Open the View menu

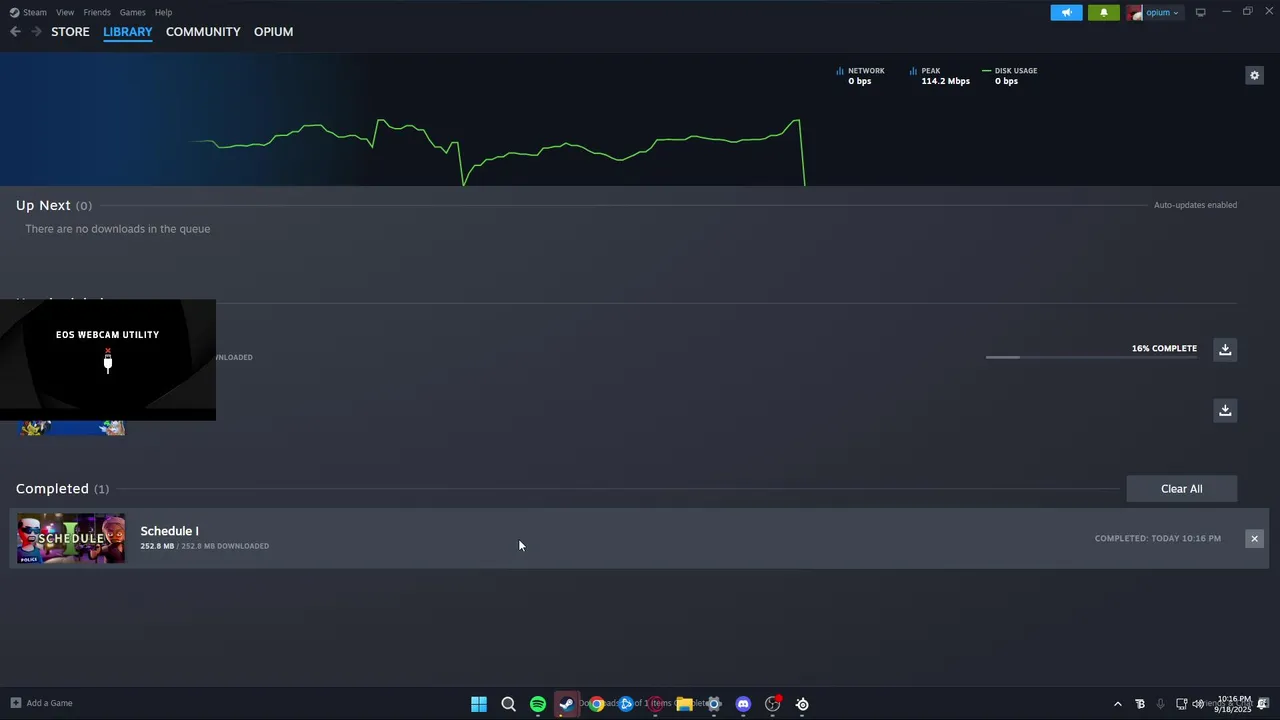click(65, 12)
